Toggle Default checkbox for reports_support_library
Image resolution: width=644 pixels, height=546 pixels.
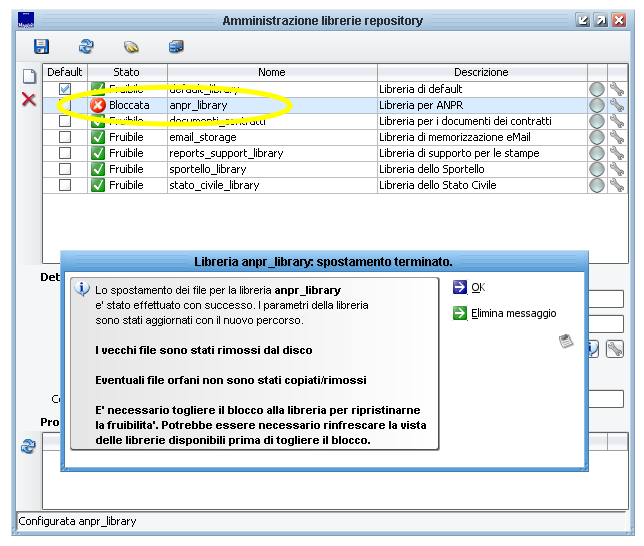(x=65, y=153)
